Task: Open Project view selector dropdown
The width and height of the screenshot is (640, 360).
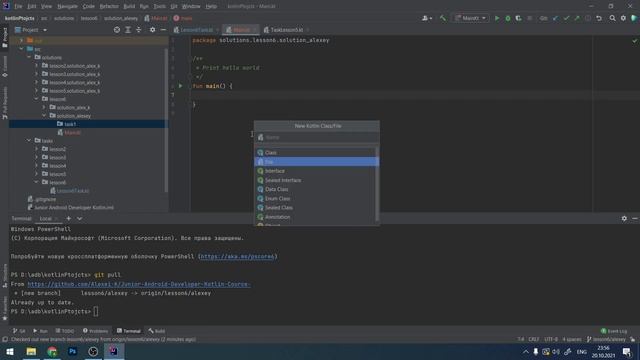Action: (31, 30)
